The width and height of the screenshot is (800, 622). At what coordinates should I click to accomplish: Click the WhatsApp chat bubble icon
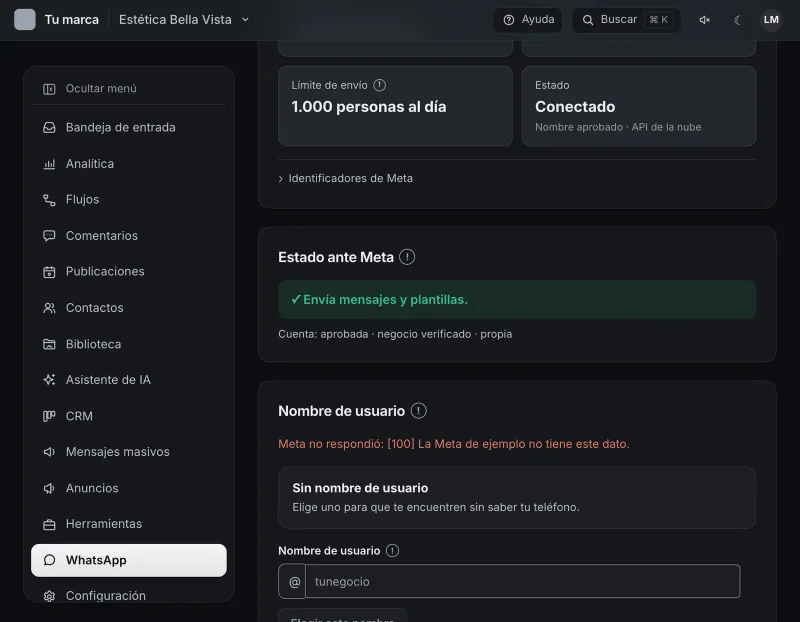49,560
